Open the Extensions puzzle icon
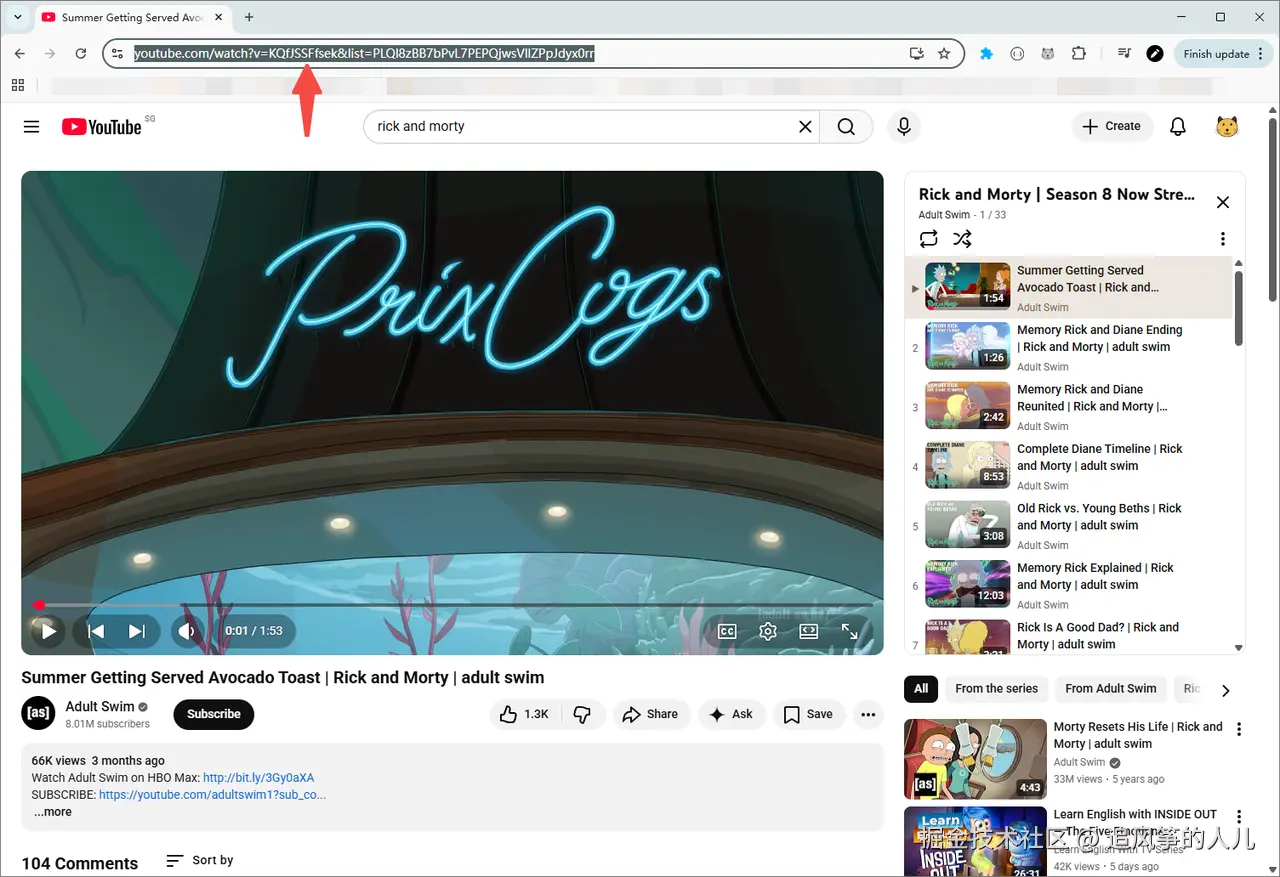The height and width of the screenshot is (877, 1280). point(1078,54)
